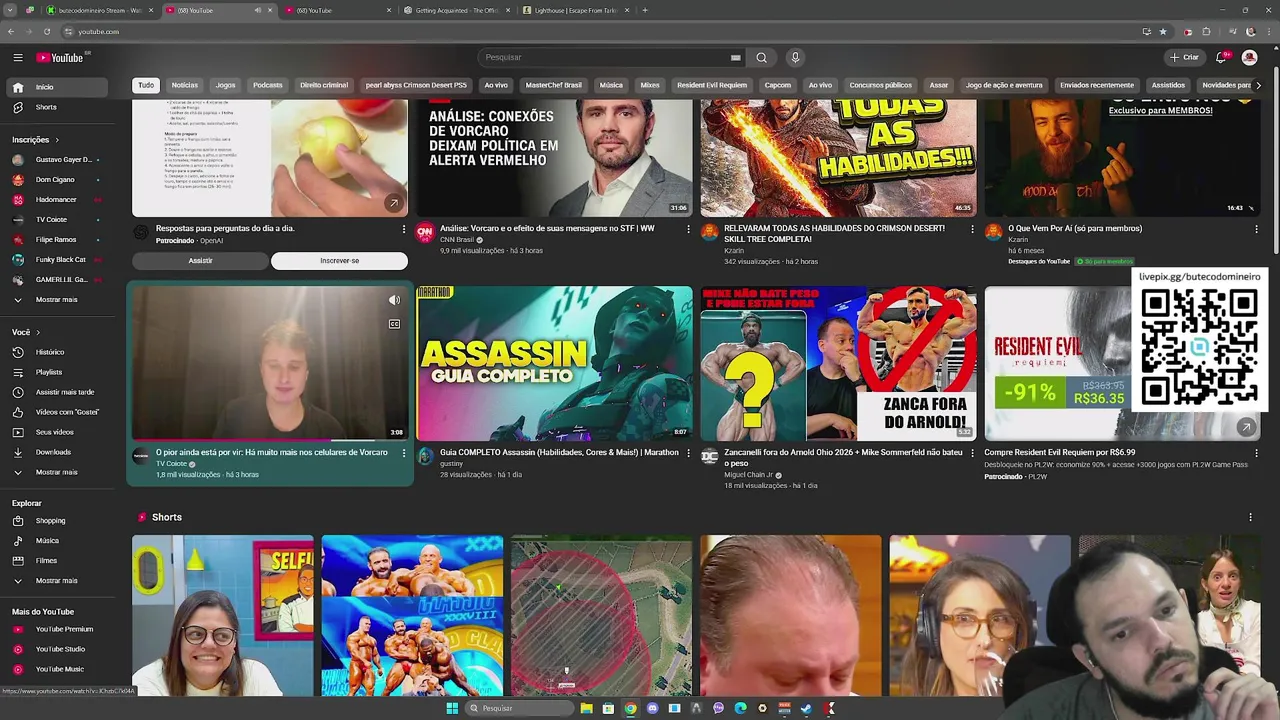The image size is (1280, 720).
Task: Open Windows Start button on taskbar
Action: tap(452, 708)
